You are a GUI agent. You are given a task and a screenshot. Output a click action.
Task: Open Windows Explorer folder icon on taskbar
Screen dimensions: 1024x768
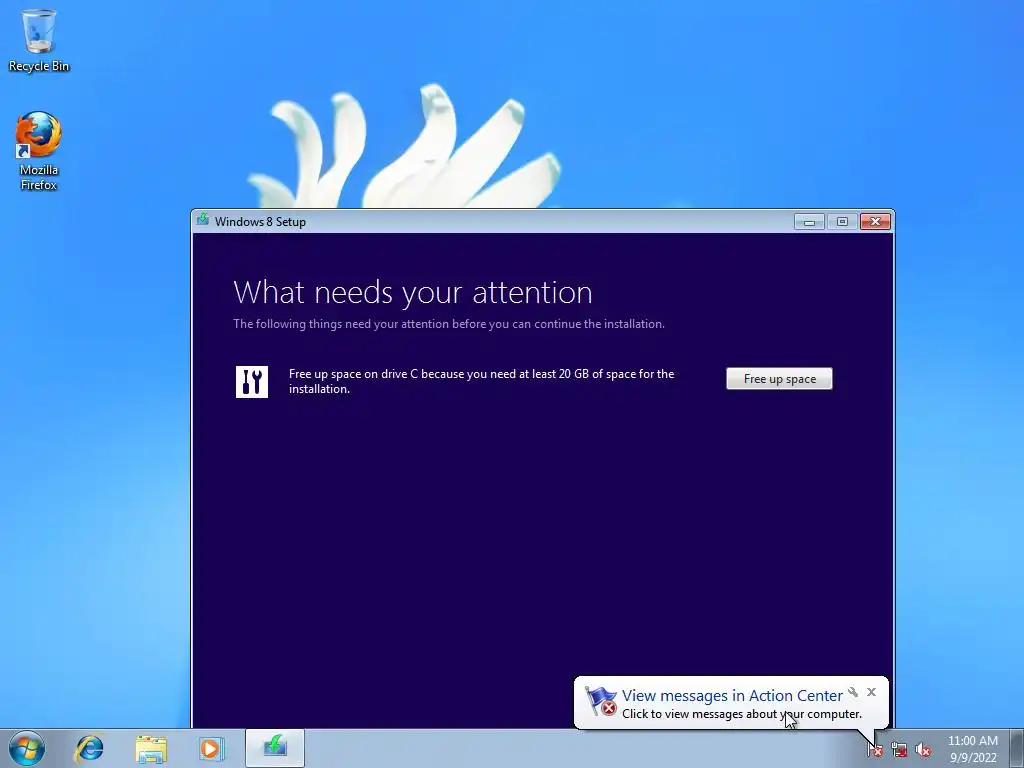point(151,748)
